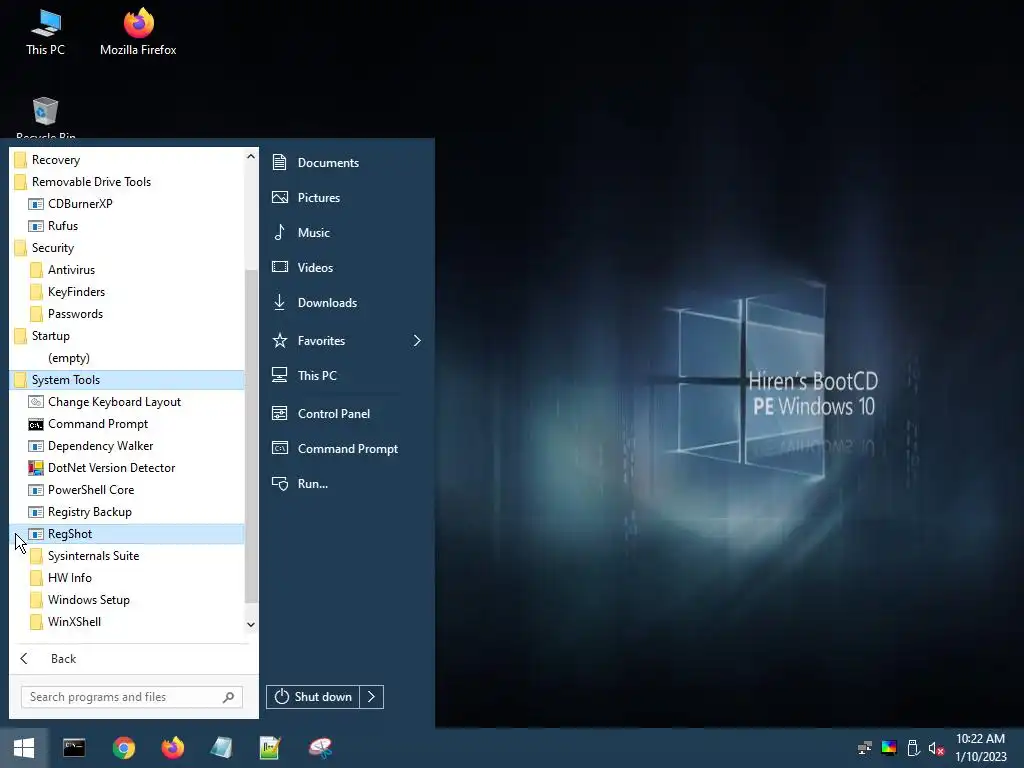Viewport: 1024px width, 768px height.
Task: Launch RegShot
Action: pyautogui.click(x=127, y=534)
